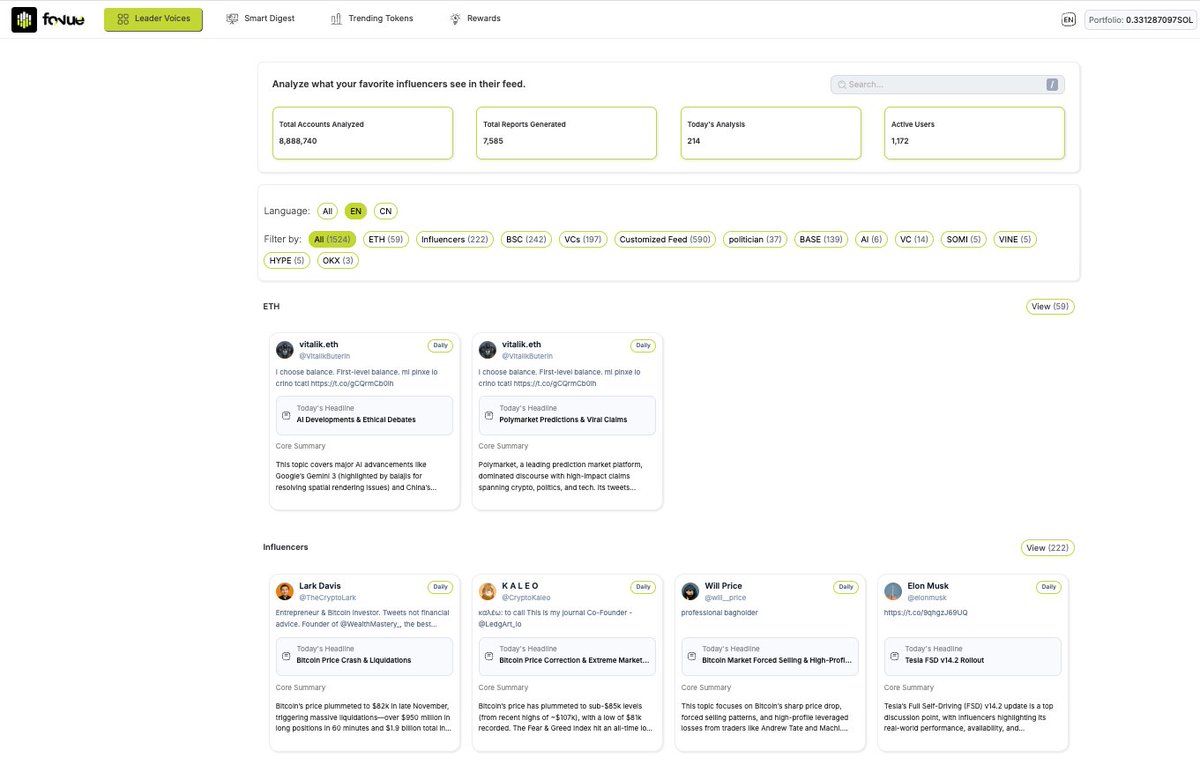Filter by BASE (139)
The image size is (1200, 765).
coord(821,240)
